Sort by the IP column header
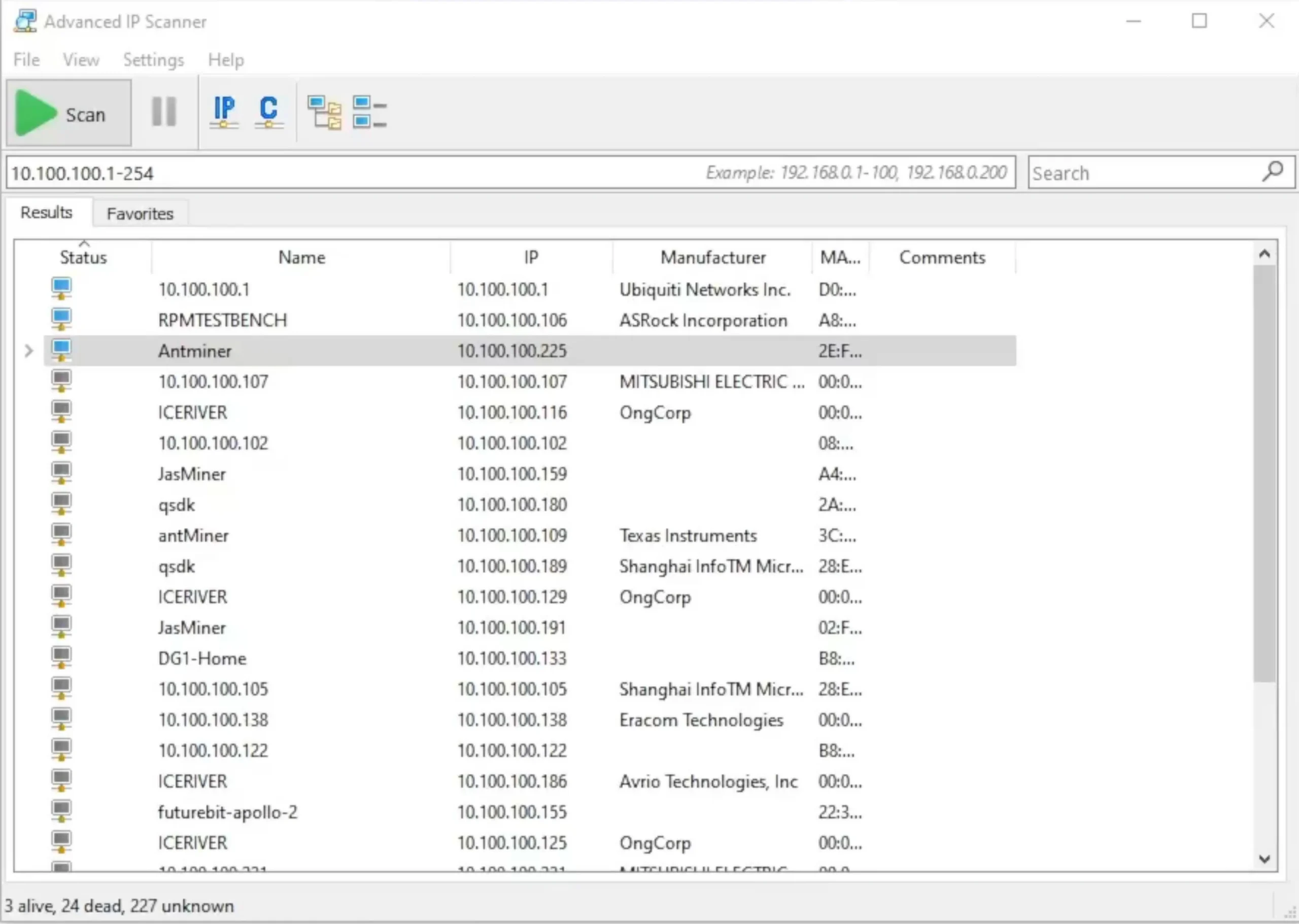Image resolution: width=1299 pixels, height=924 pixels. 531,257
